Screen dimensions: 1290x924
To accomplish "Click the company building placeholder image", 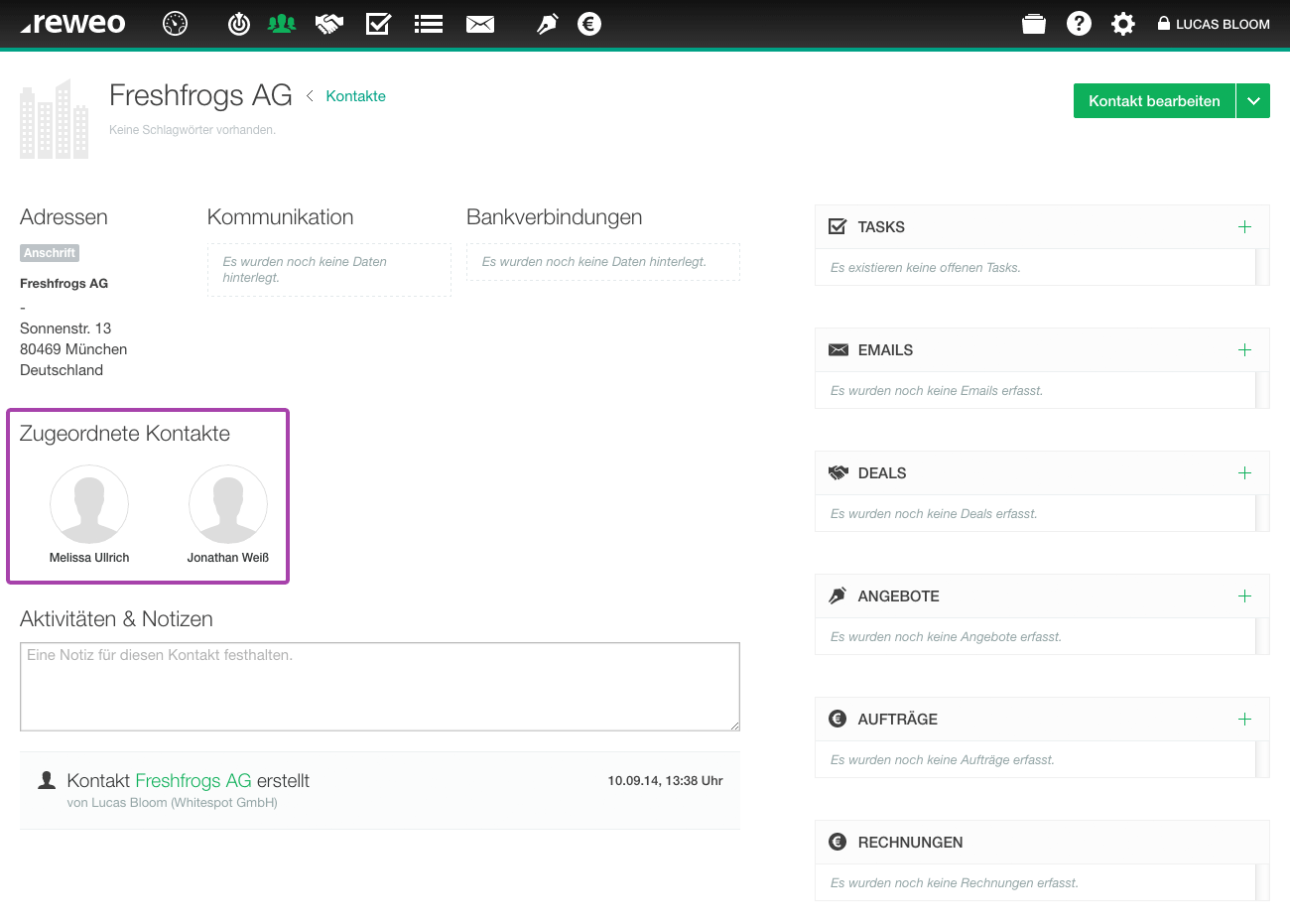I will (x=55, y=119).
